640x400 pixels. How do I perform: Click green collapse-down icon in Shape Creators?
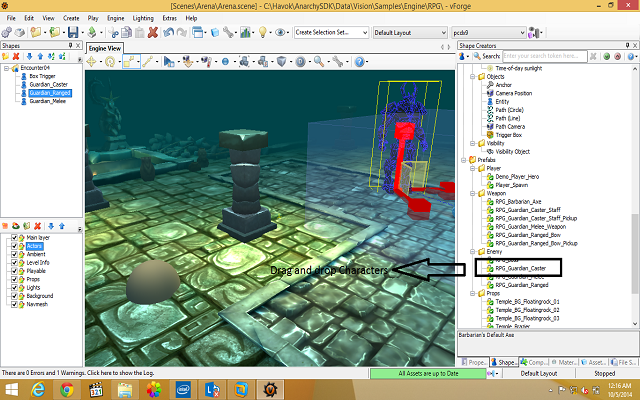(607, 56)
